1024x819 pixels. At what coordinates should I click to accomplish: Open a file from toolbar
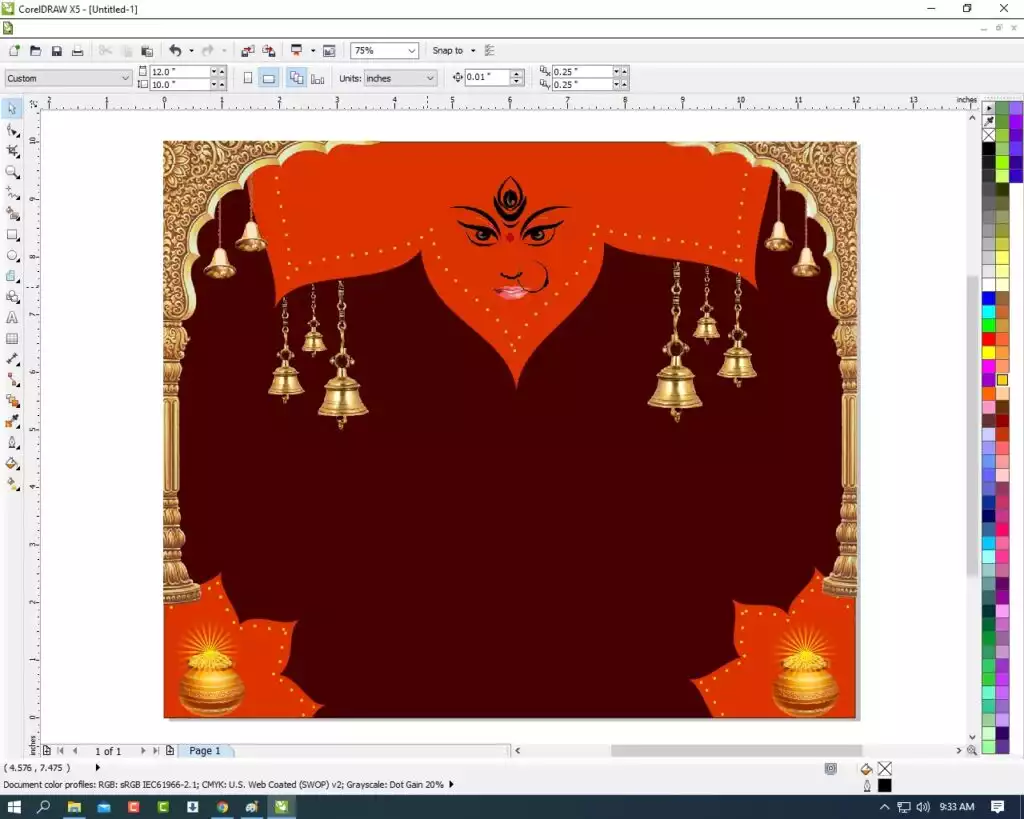point(35,51)
